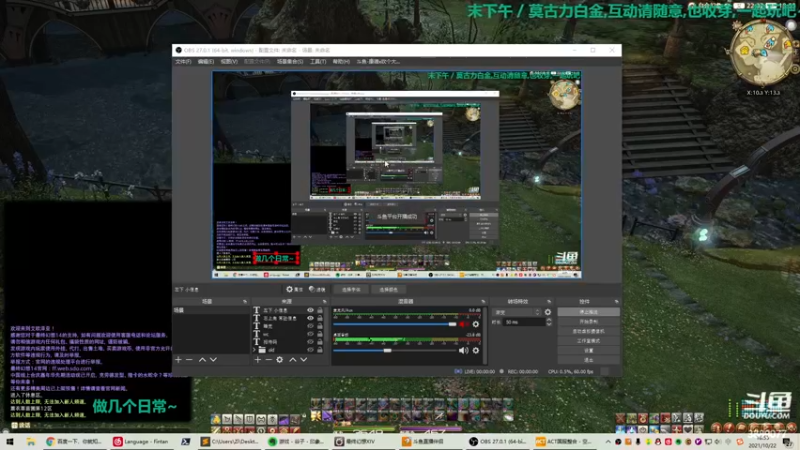Open the Windows Start menu
The width and height of the screenshot is (800, 450).
9,442
